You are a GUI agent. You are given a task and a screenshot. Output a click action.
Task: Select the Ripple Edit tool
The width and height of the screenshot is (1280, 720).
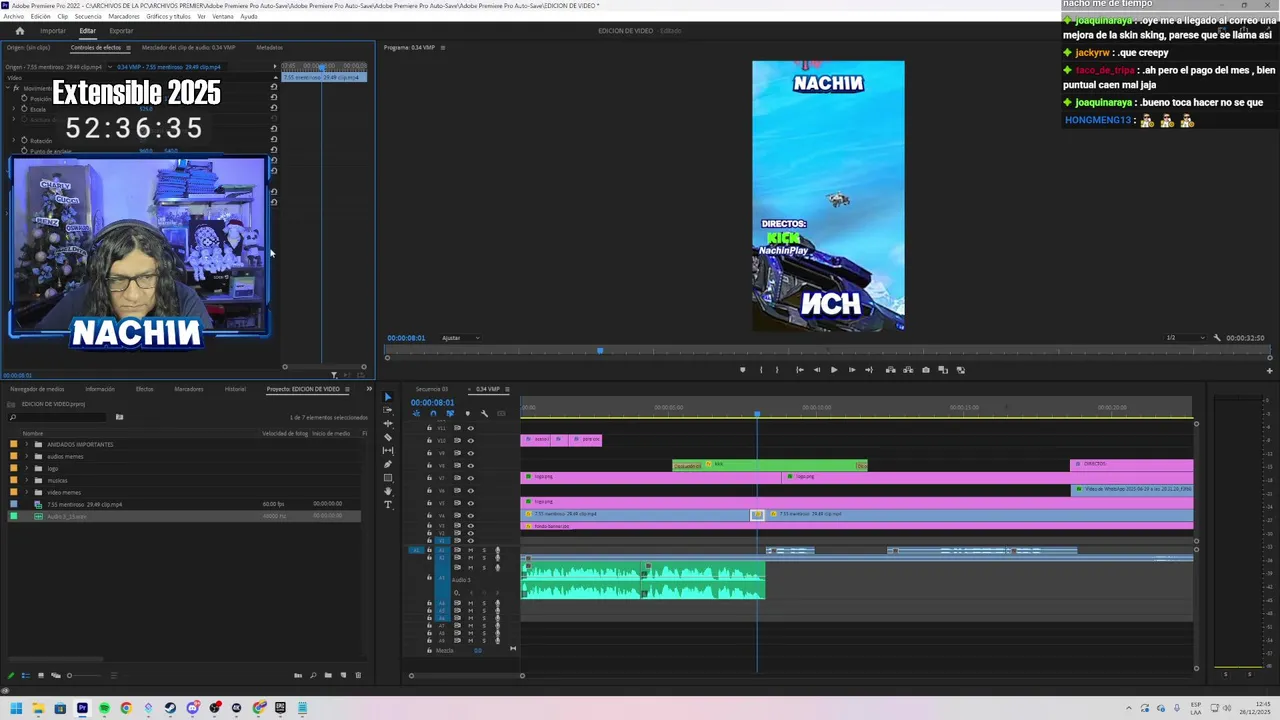pyautogui.click(x=388, y=424)
